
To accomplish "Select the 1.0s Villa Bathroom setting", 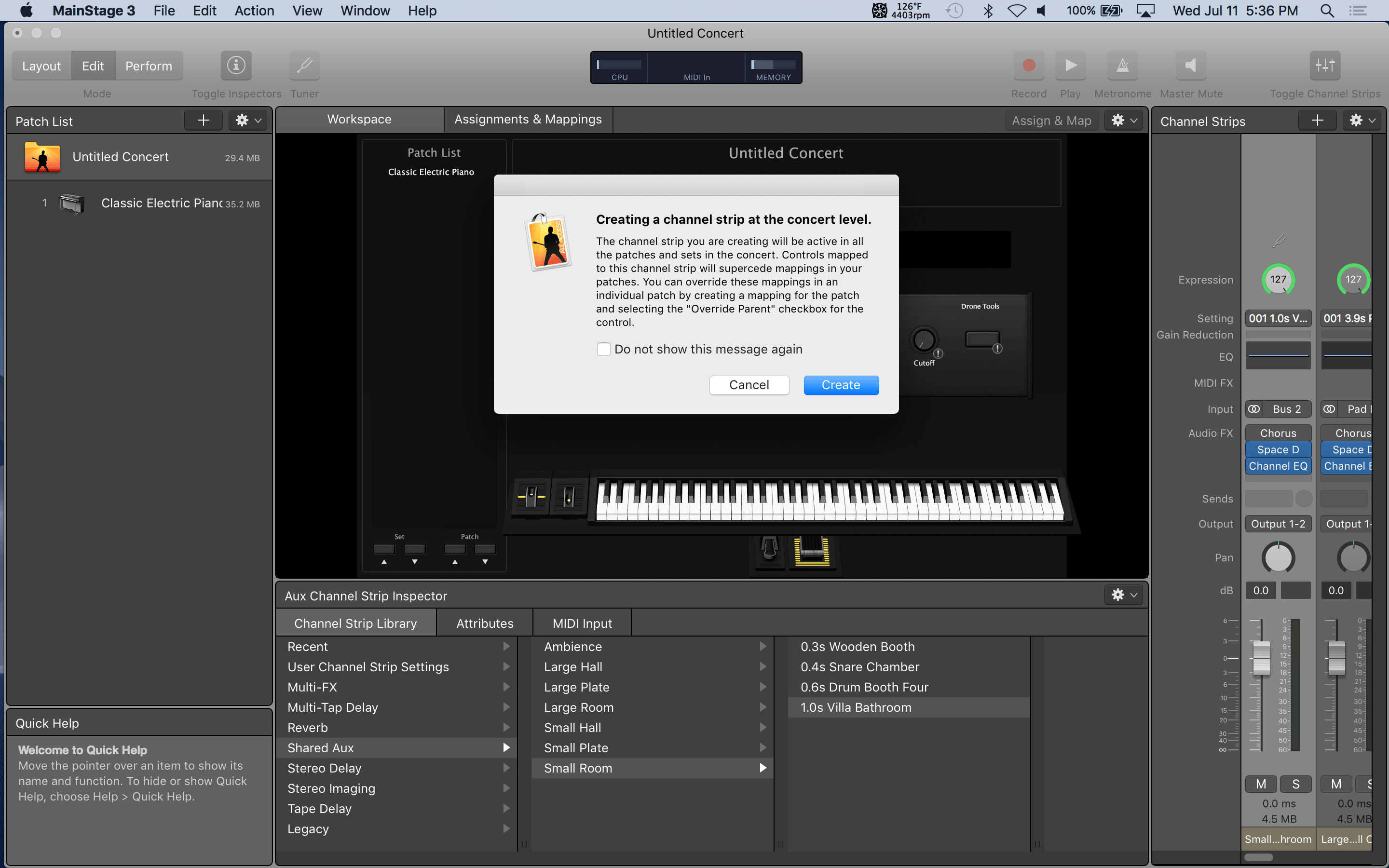I will click(x=909, y=707).
